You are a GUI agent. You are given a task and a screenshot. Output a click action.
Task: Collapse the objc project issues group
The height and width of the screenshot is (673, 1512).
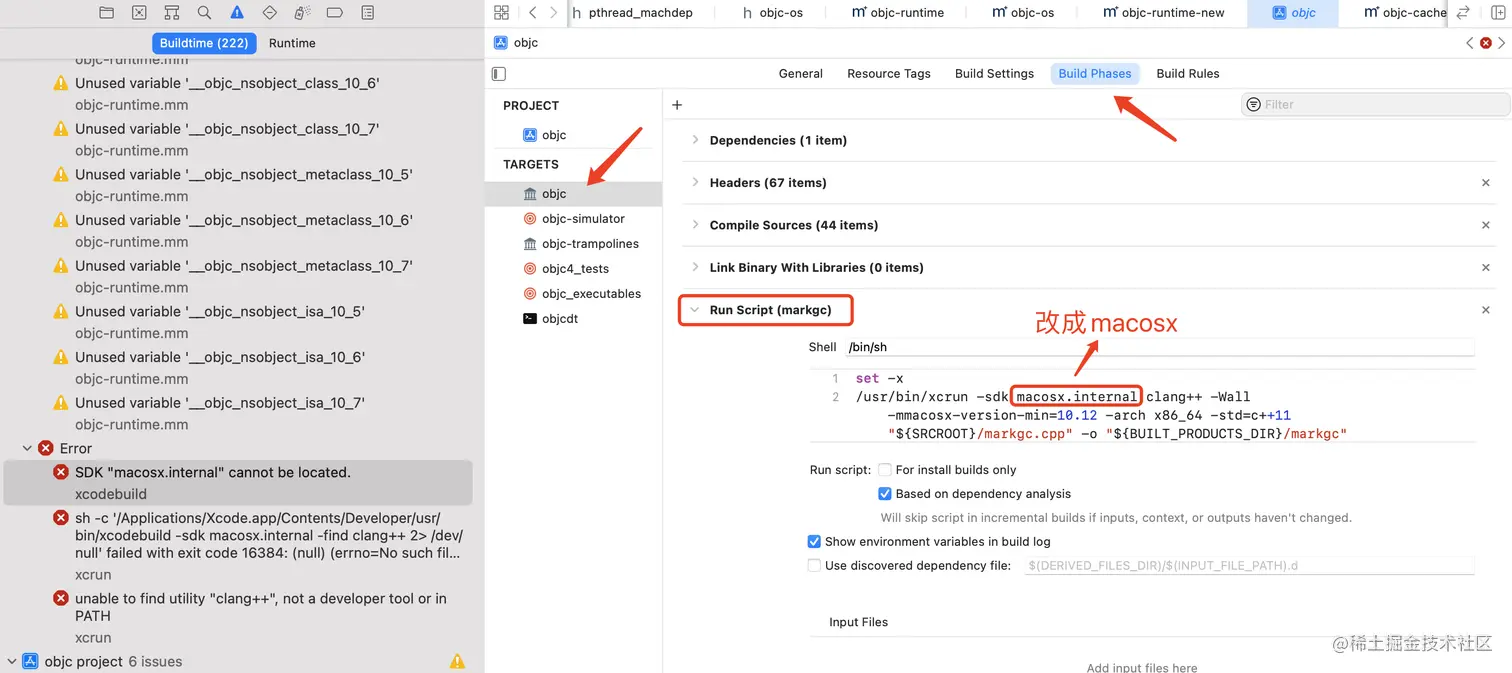click(11, 661)
